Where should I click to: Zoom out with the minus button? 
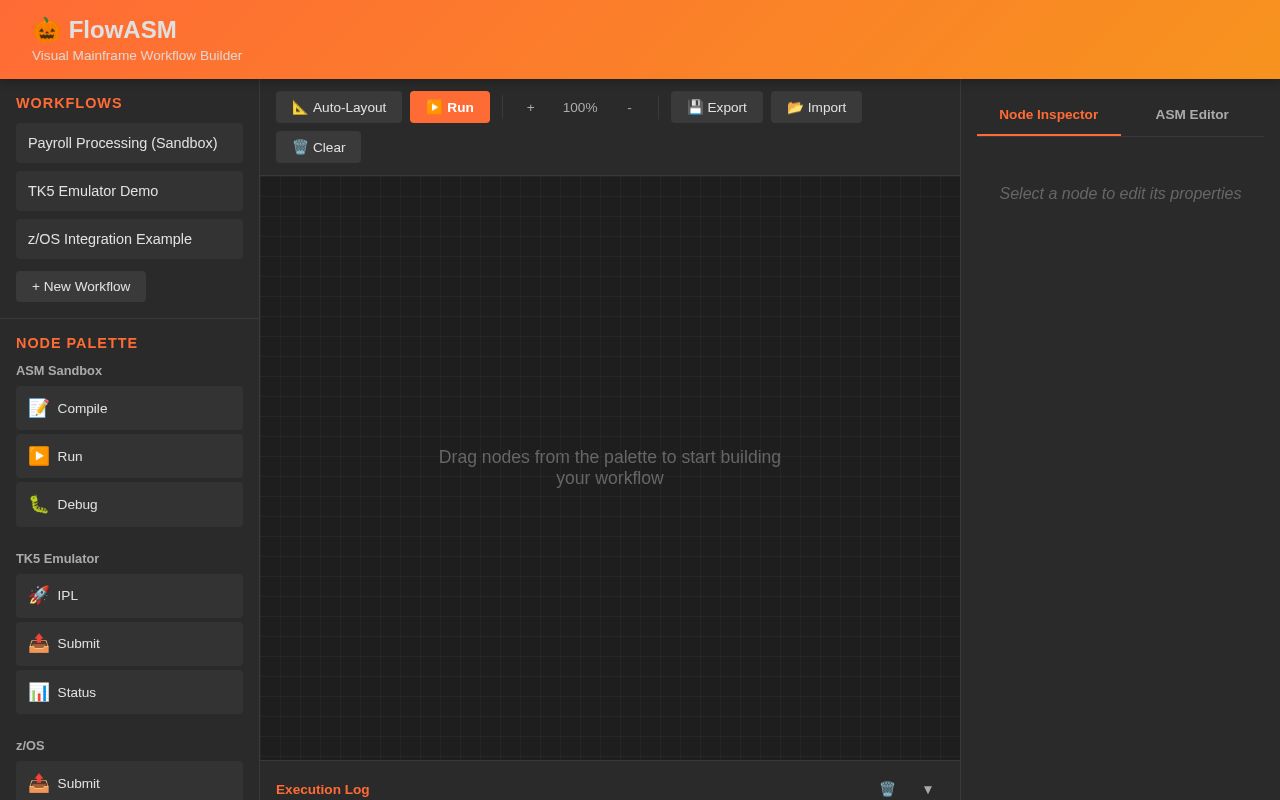pyautogui.click(x=629, y=107)
